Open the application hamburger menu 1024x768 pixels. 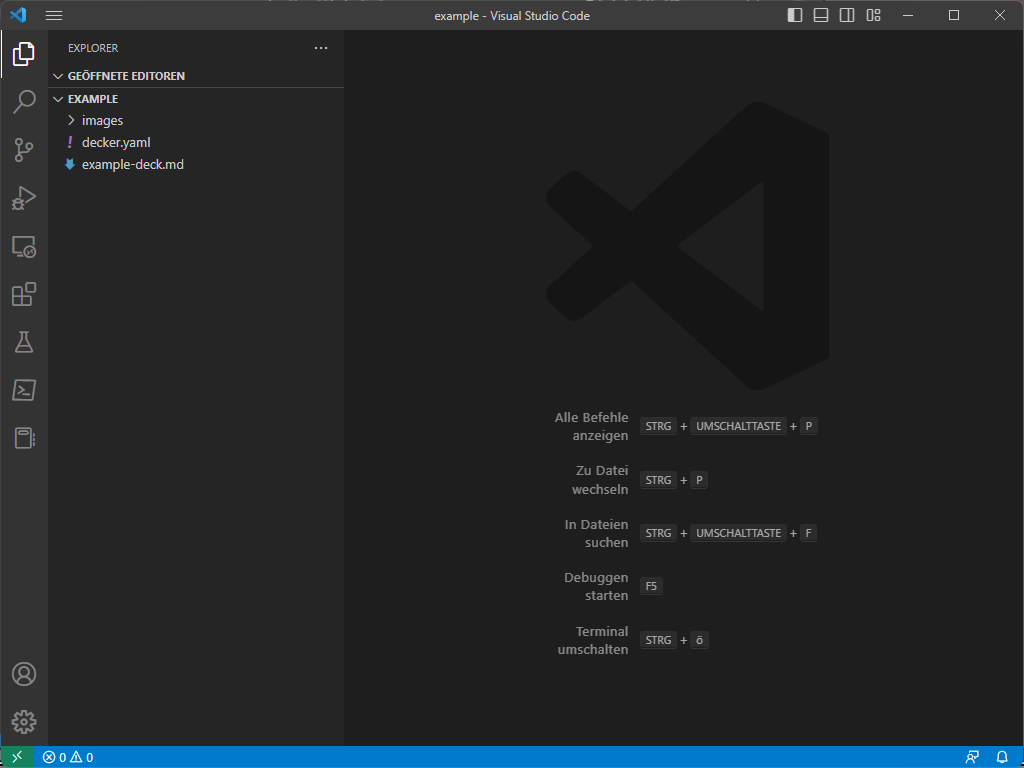[54, 15]
